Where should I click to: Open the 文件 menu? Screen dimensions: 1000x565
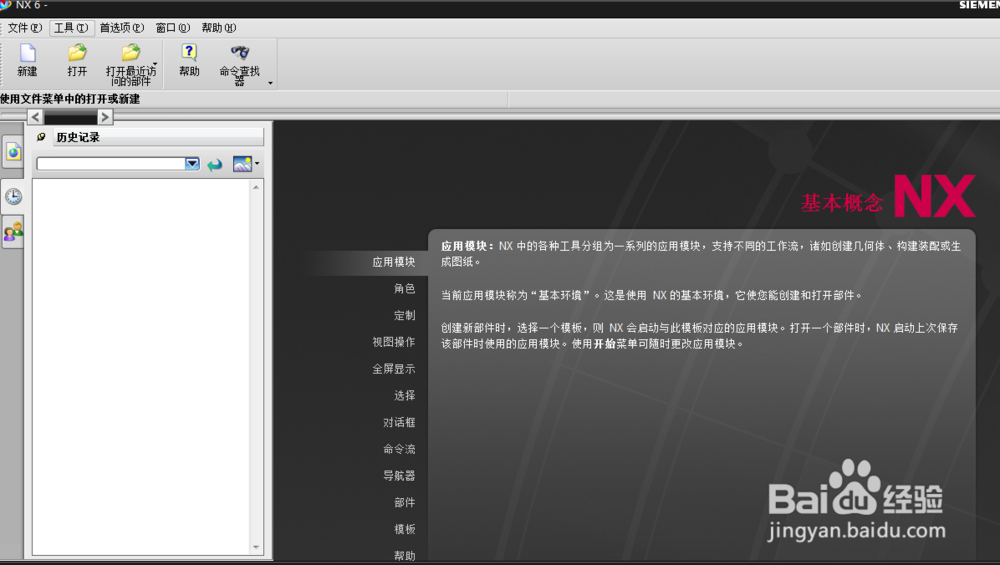click(24, 28)
